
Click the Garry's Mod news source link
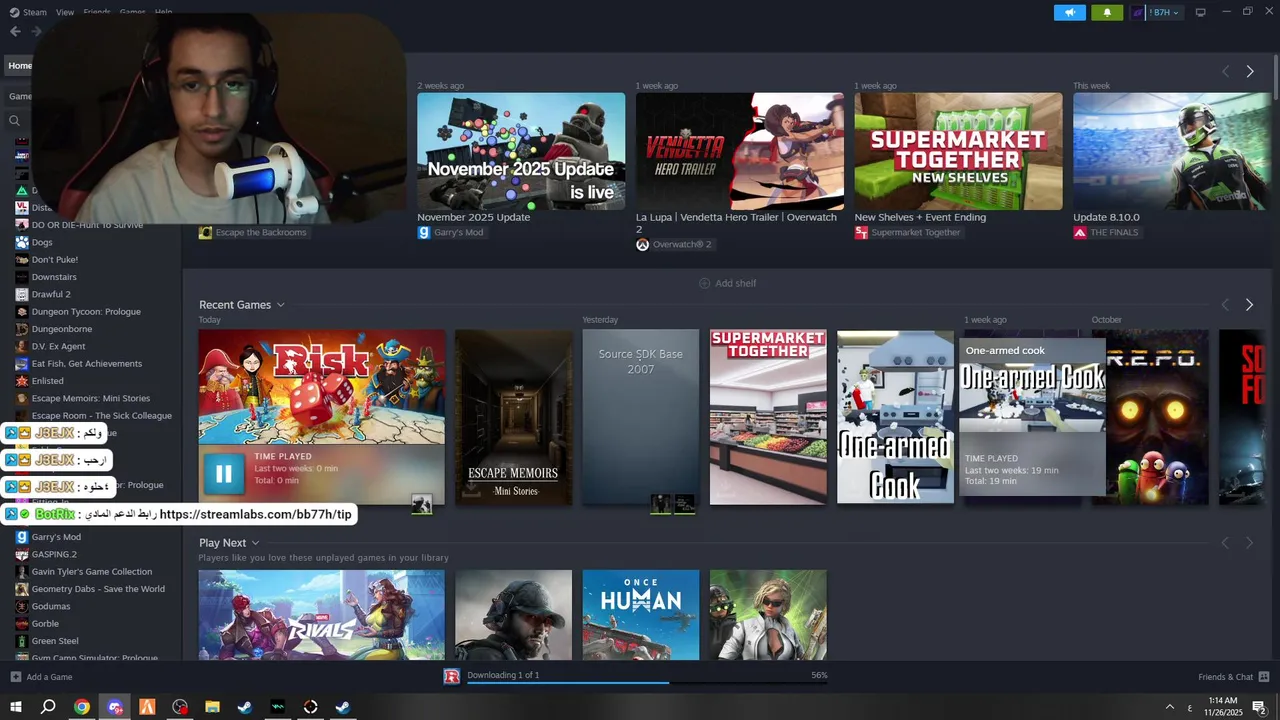(450, 232)
